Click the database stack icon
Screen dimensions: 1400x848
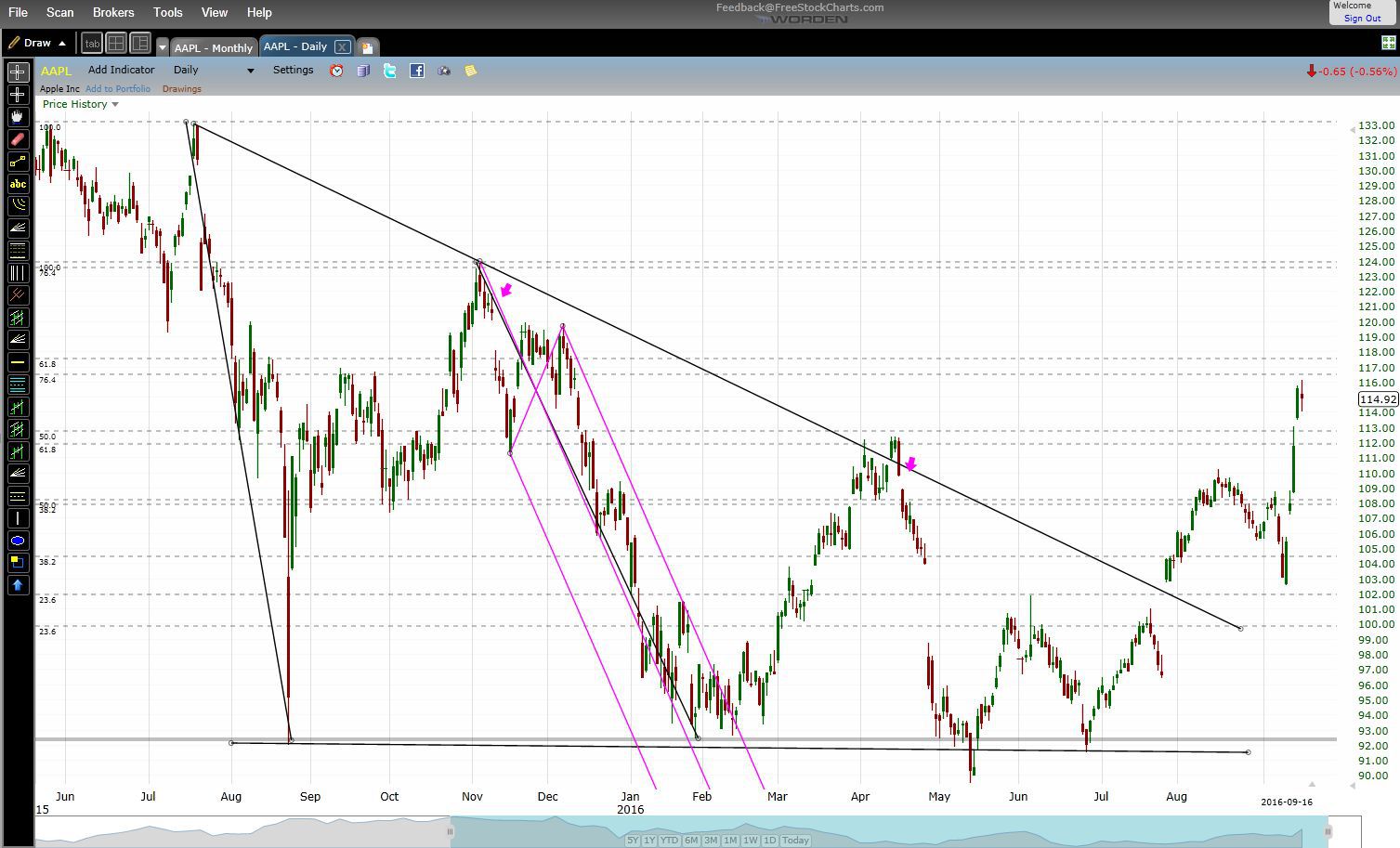pyautogui.click(x=363, y=71)
